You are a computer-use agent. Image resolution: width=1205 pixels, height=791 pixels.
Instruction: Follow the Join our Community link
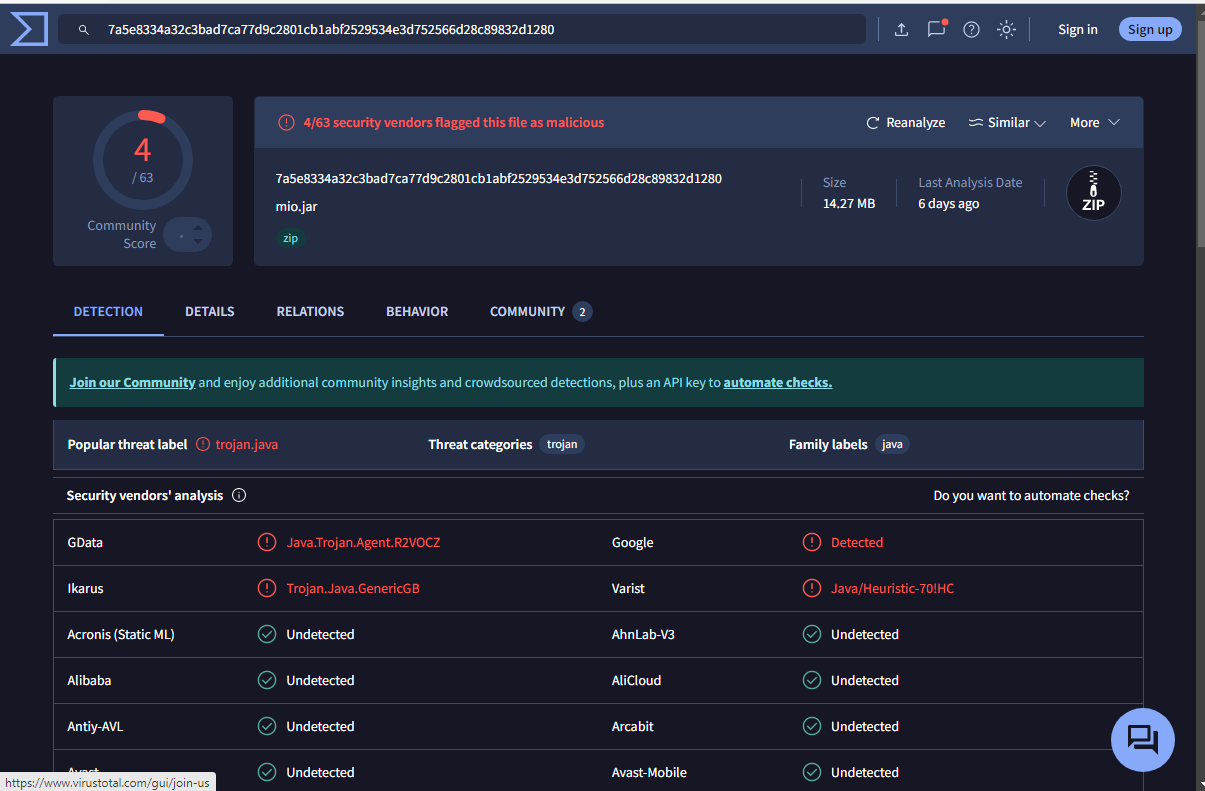[x=132, y=382]
